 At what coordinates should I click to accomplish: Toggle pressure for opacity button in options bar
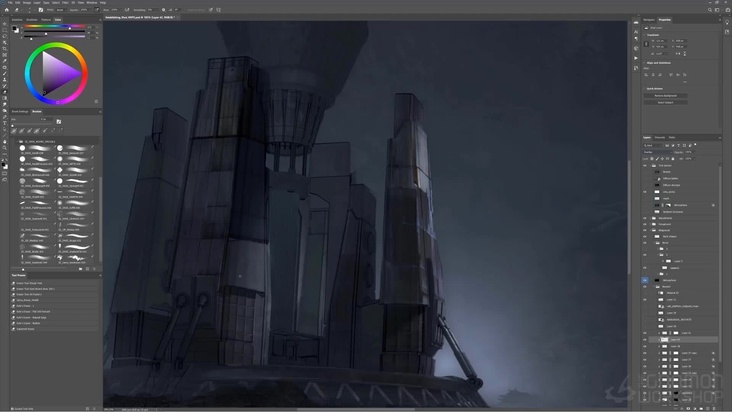tap(97, 9)
